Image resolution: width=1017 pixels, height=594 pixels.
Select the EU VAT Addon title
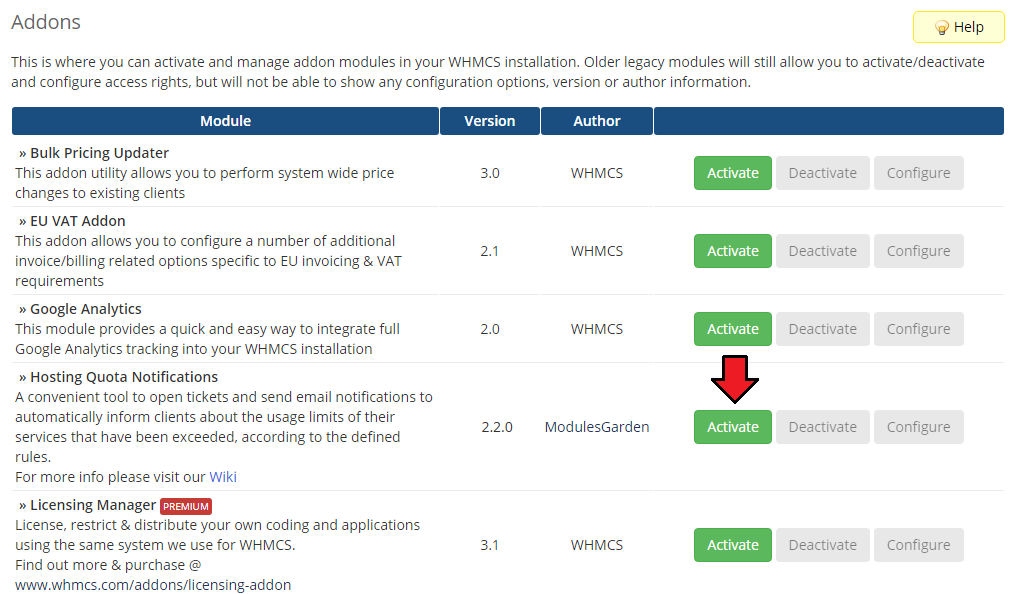click(78, 221)
